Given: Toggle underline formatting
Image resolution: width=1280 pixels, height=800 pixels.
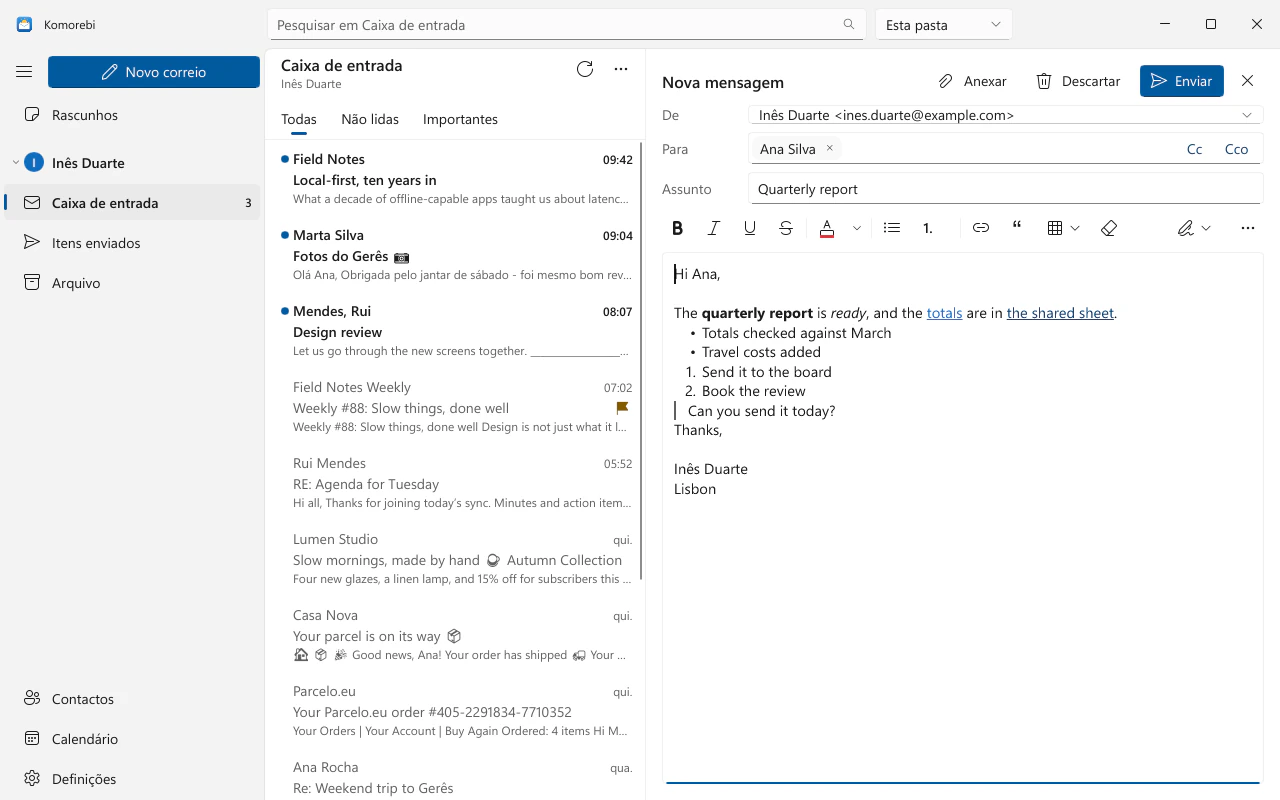Looking at the screenshot, I should pyautogui.click(x=750, y=228).
